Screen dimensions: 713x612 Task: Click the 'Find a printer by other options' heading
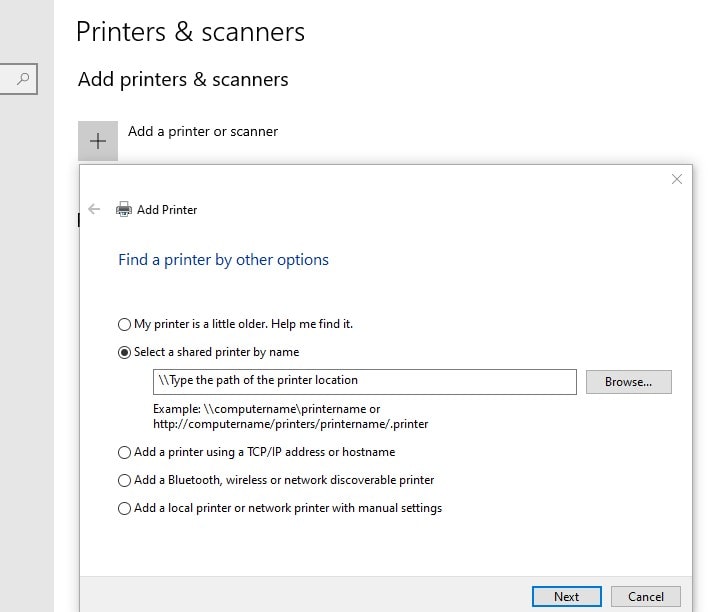[223, 260]
